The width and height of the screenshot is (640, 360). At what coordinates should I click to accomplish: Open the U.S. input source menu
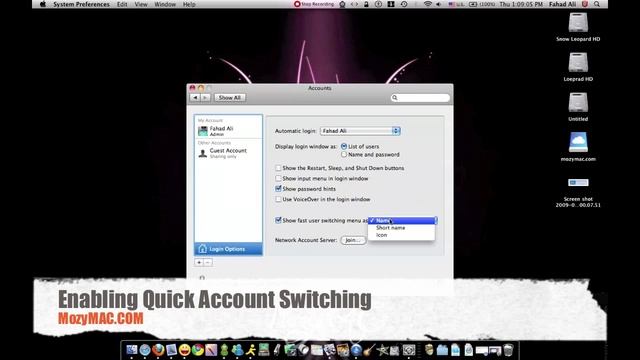[456, 4]
